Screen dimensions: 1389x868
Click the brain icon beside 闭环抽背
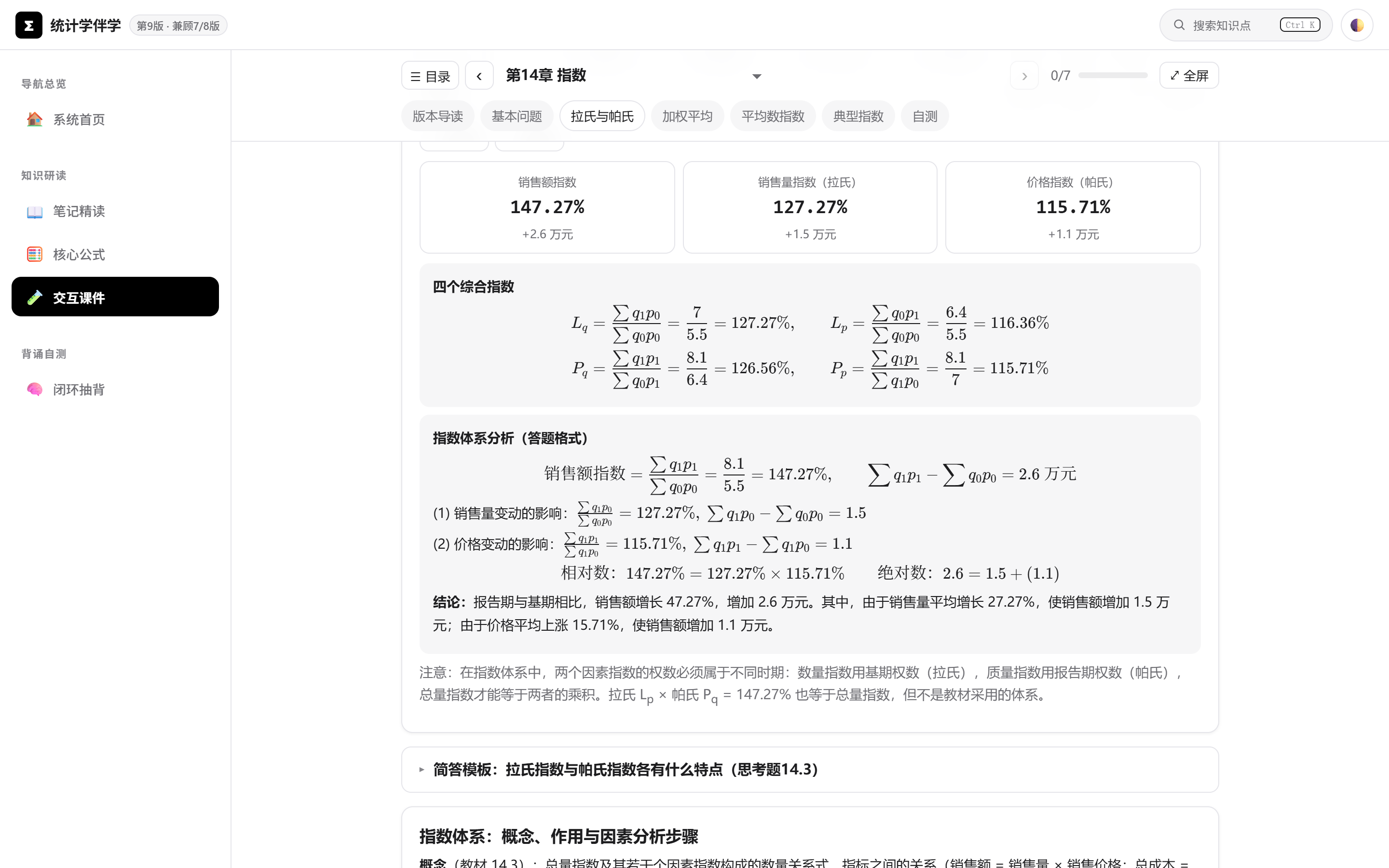pyautogui.click(x=34, y=389)
